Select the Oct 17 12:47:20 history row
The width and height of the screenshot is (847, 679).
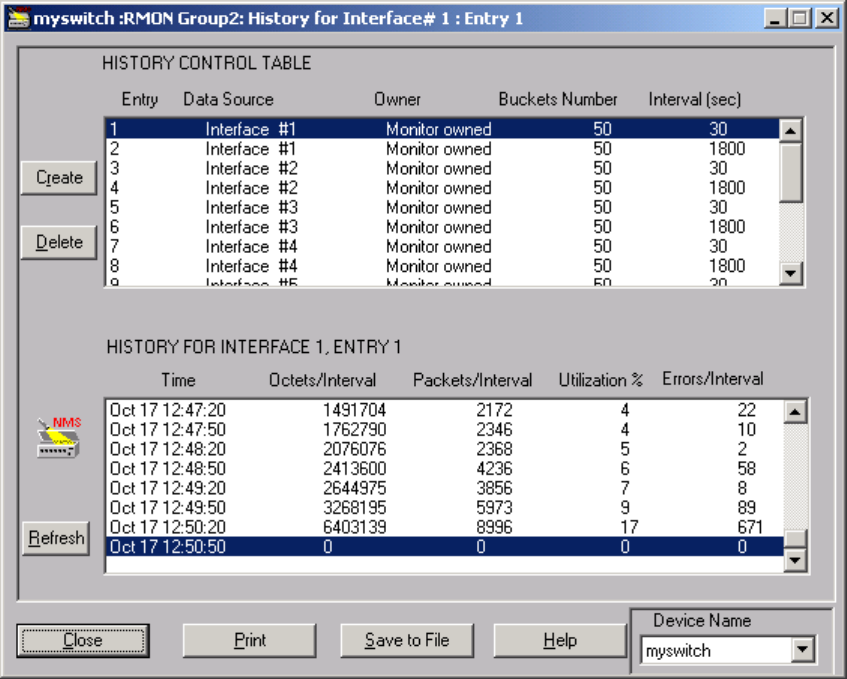[x=440, y=410]
